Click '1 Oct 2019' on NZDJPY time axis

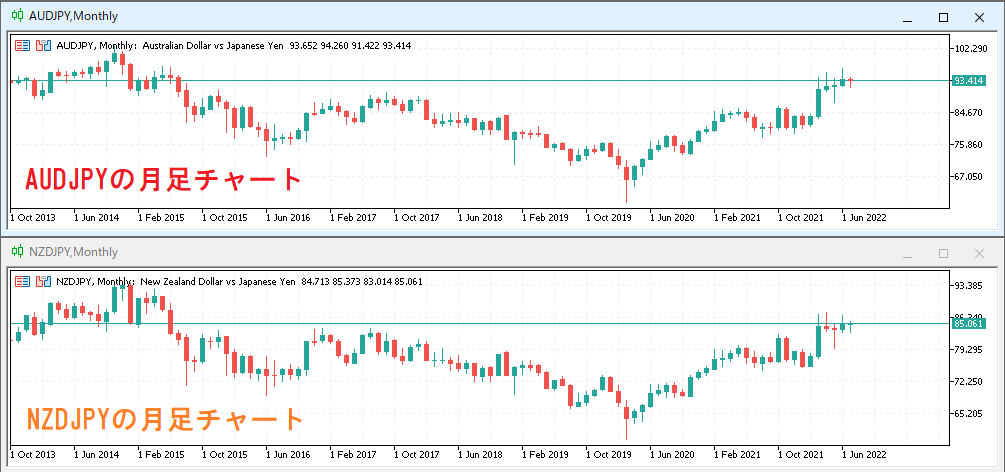point(609,454)
